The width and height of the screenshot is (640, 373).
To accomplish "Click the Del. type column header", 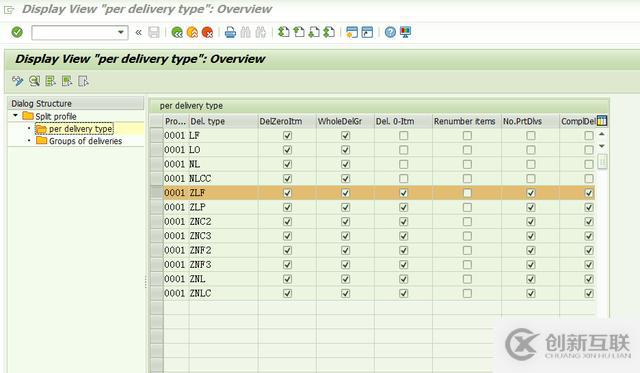I will coord(223,121).
